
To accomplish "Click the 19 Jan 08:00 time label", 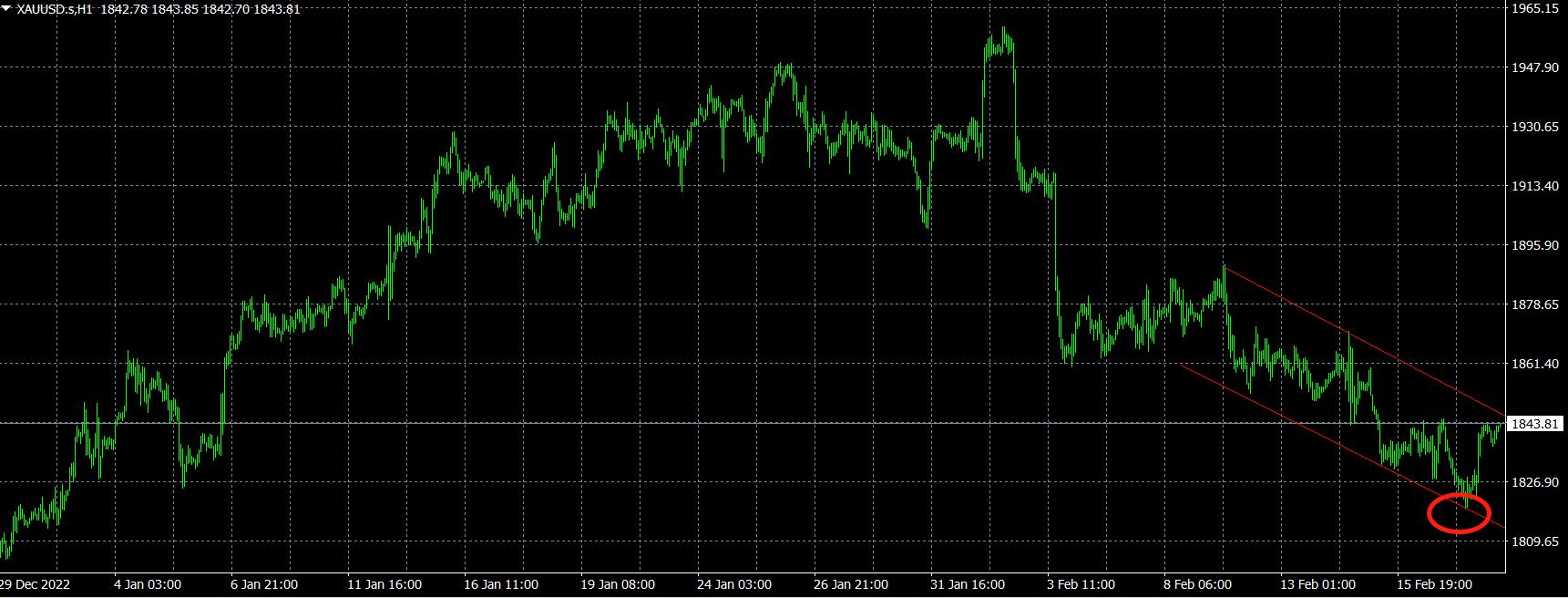I will pos(619,584).
